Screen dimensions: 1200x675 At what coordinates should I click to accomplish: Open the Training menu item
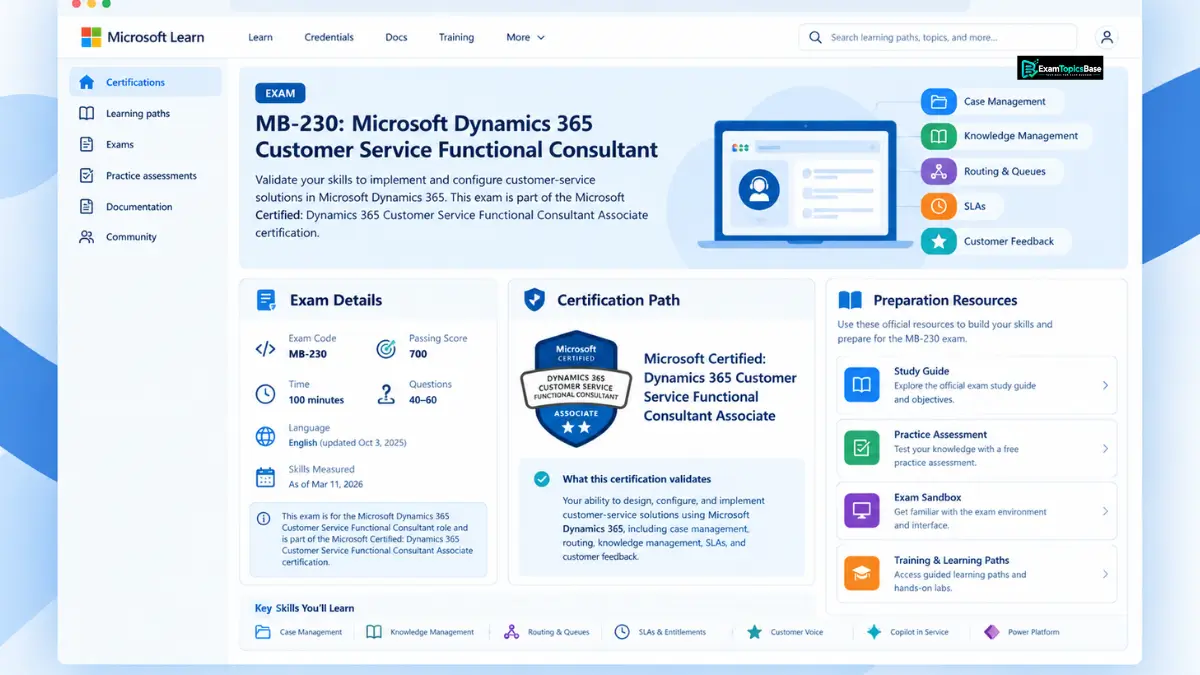tap(456, 37)
